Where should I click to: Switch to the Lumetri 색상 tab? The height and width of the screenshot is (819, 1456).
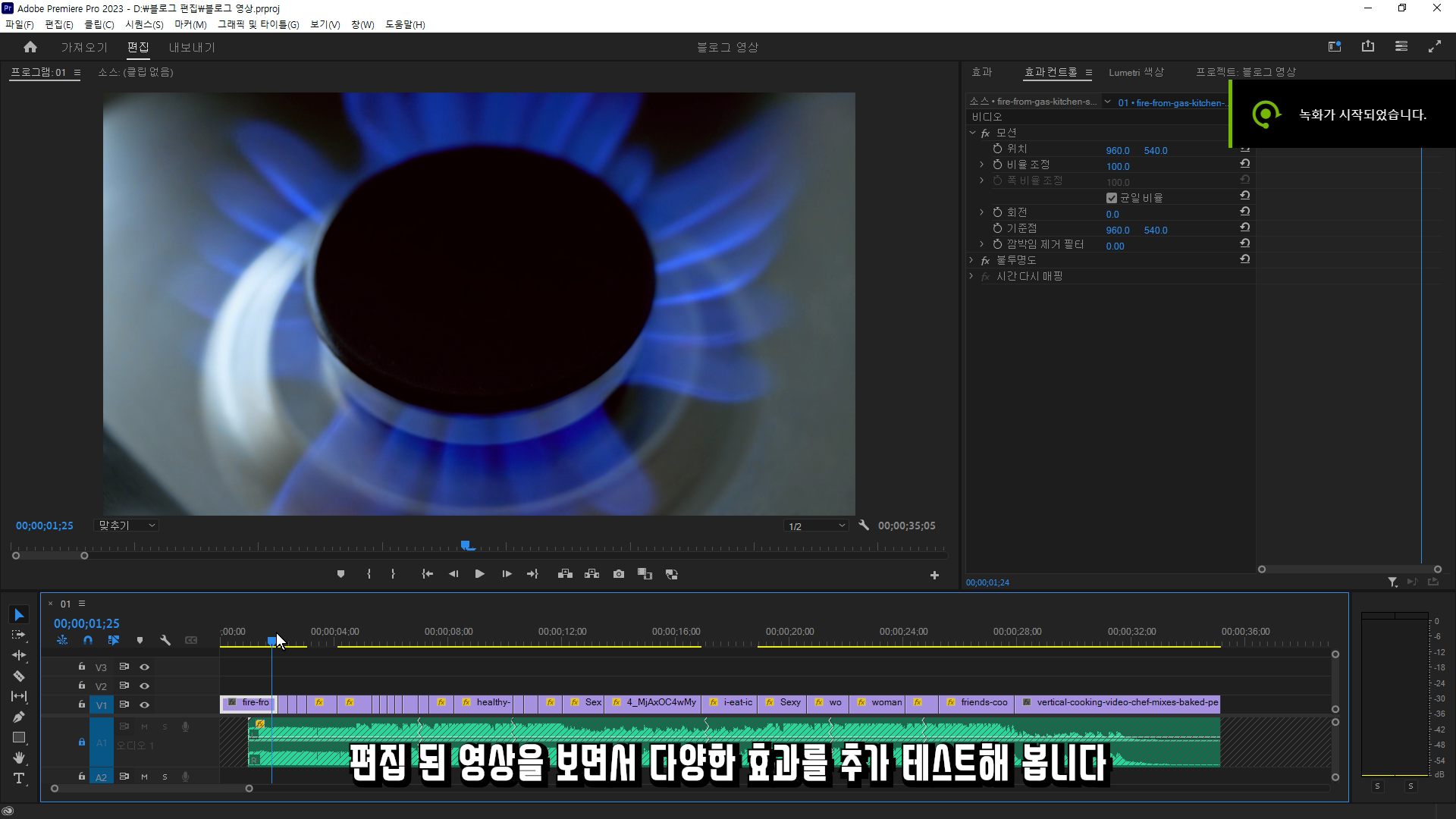click(x=1135, y=72)
